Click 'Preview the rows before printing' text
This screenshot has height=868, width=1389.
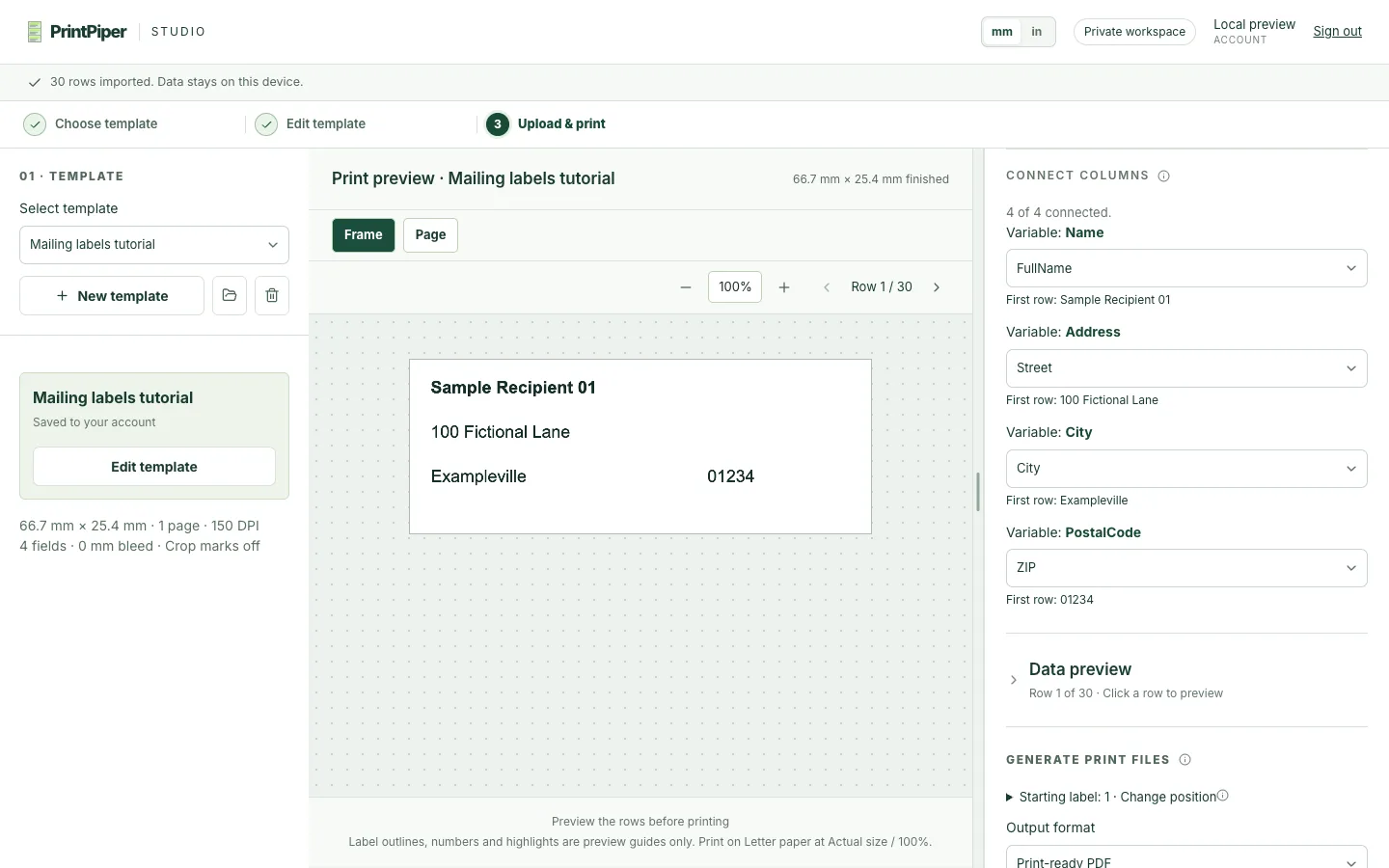click(x=640, y=822)
